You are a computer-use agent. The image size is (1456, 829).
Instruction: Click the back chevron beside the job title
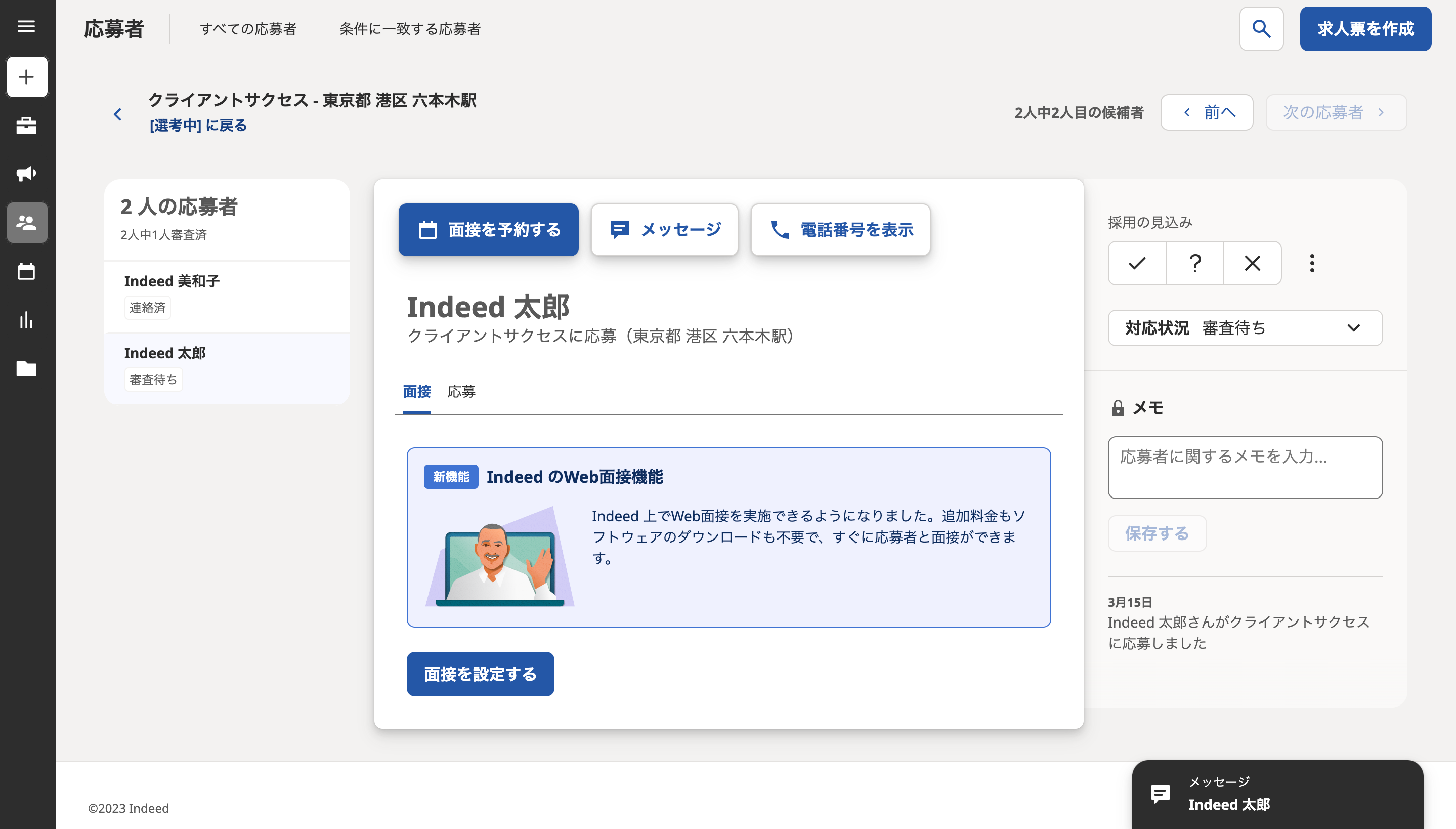tap(118, 114)
